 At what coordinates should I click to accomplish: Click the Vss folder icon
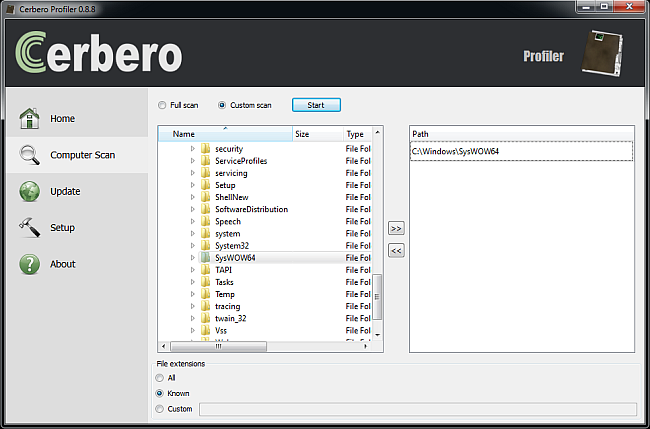click(x=205, y=330)
